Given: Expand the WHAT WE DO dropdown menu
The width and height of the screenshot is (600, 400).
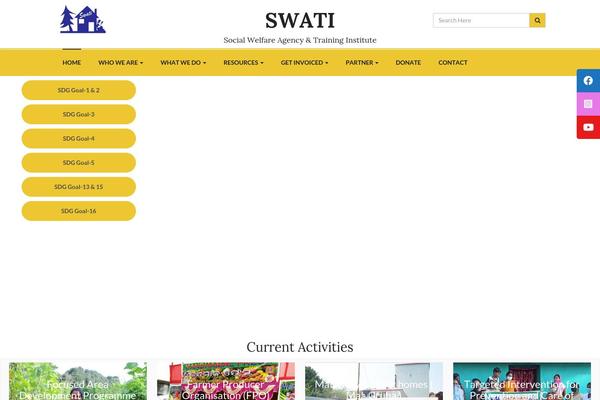Looking at the screenshot, I should 183,62.
